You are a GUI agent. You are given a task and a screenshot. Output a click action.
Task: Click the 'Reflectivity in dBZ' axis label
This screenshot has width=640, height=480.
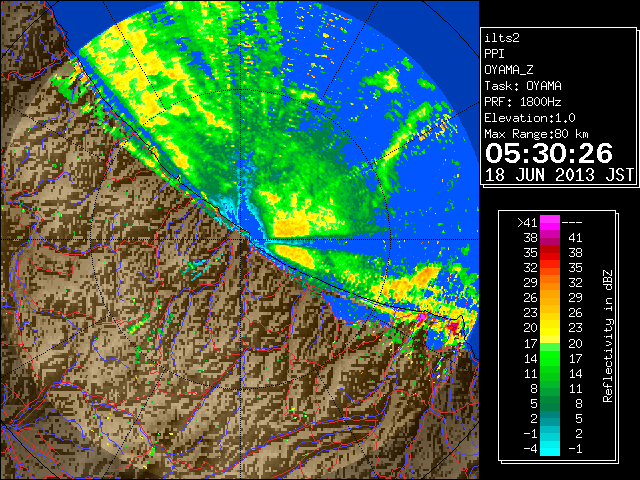608,336
